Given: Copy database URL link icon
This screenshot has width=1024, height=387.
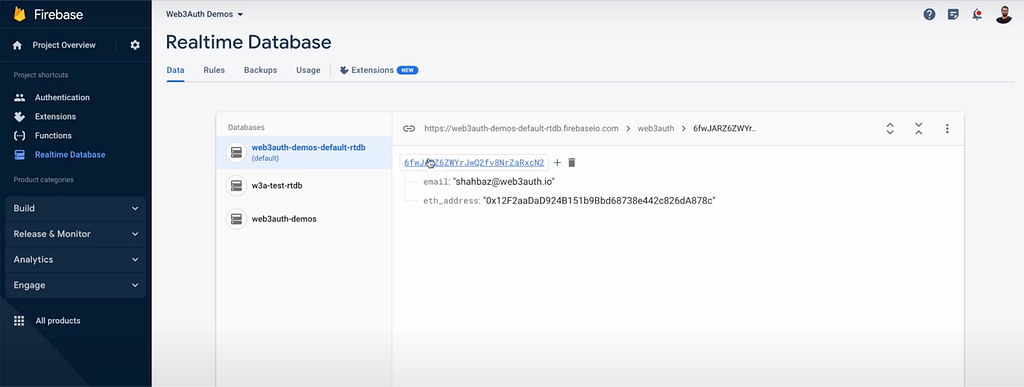Looking at the screenshot, I should point(409,129).
